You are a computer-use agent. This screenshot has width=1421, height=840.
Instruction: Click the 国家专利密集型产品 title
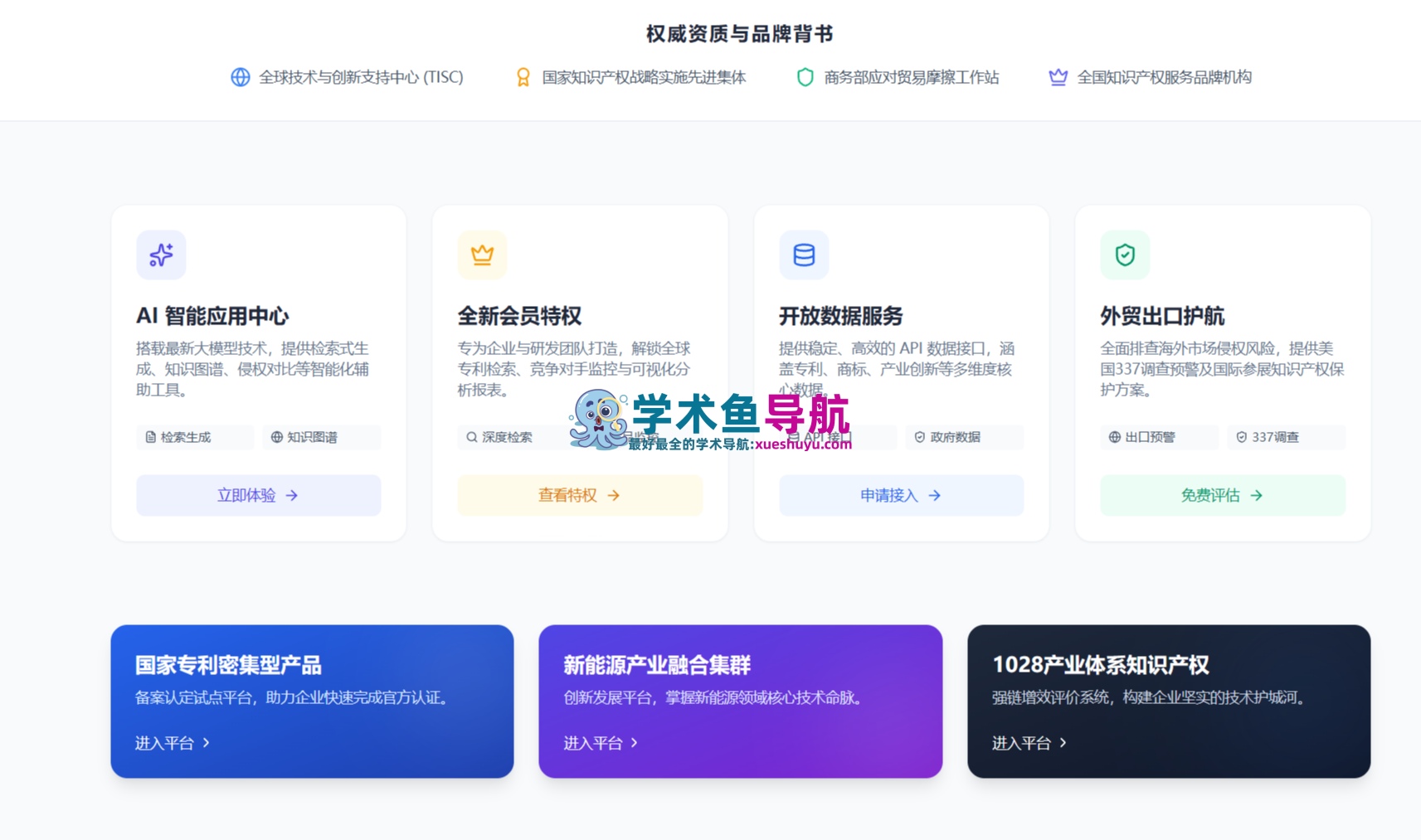(228, 665)
